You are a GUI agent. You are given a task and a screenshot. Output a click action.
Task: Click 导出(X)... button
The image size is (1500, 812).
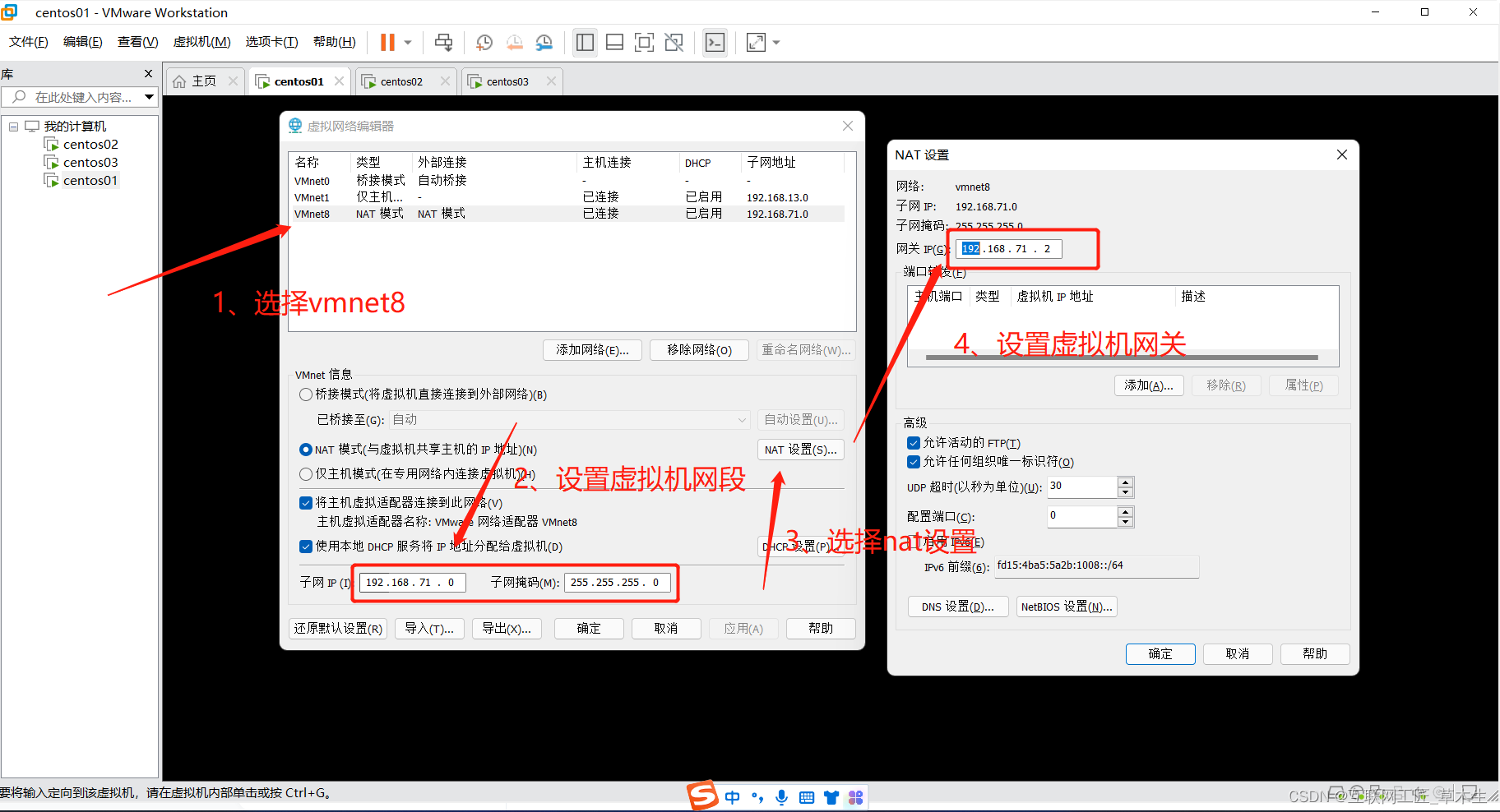(507, 629)
